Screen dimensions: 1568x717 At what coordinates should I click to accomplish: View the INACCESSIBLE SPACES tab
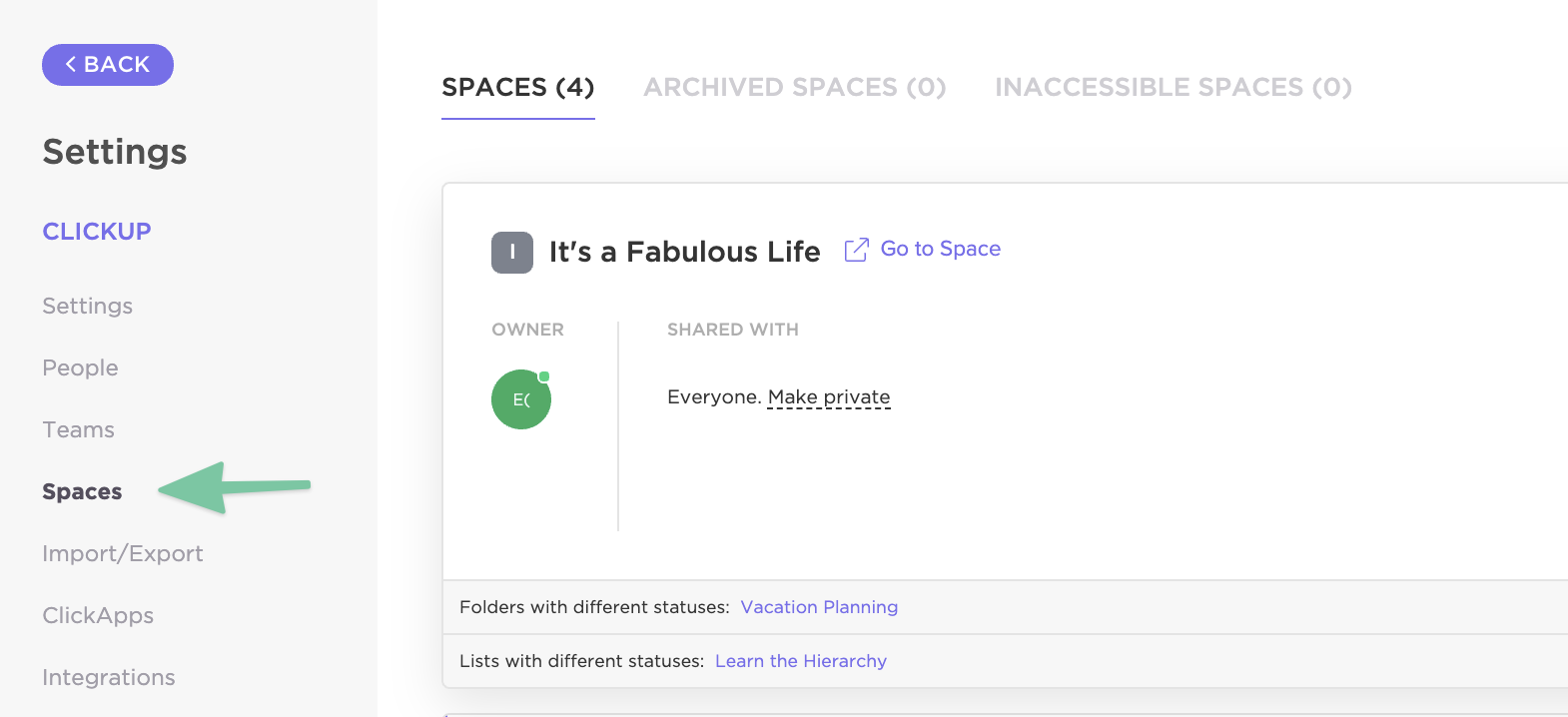coord(1174,88)
